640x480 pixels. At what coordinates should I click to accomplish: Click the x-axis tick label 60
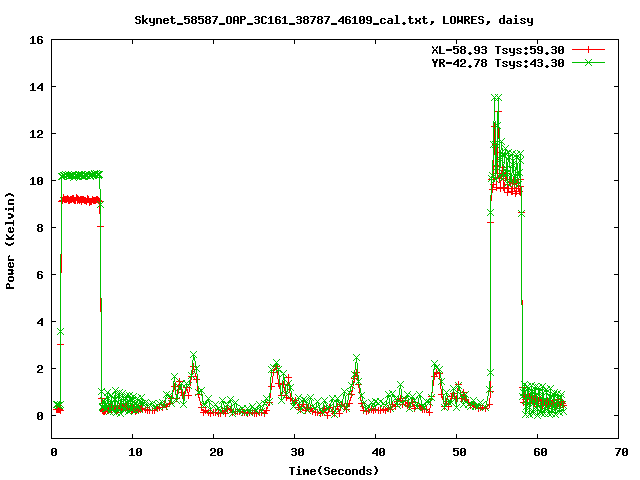pos(540,452)
